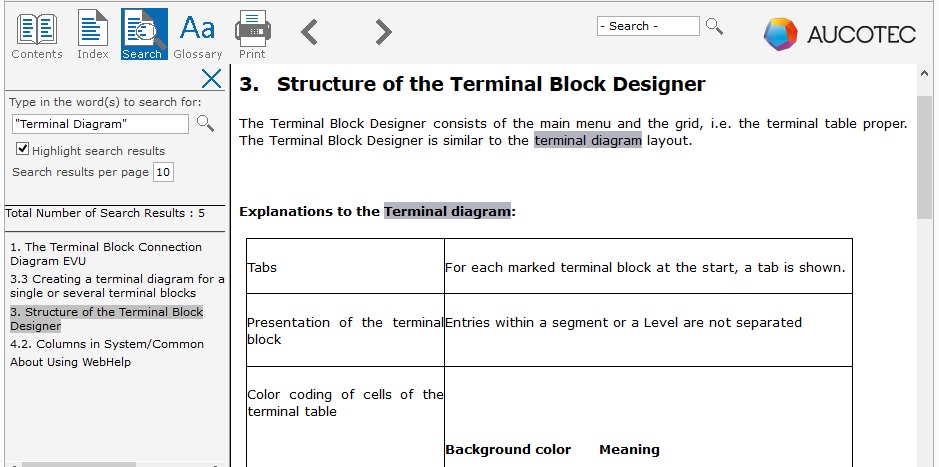The image size is (939, 467).
Task: Toggle Highlight search results checkbox
Action: coord(23,149)
